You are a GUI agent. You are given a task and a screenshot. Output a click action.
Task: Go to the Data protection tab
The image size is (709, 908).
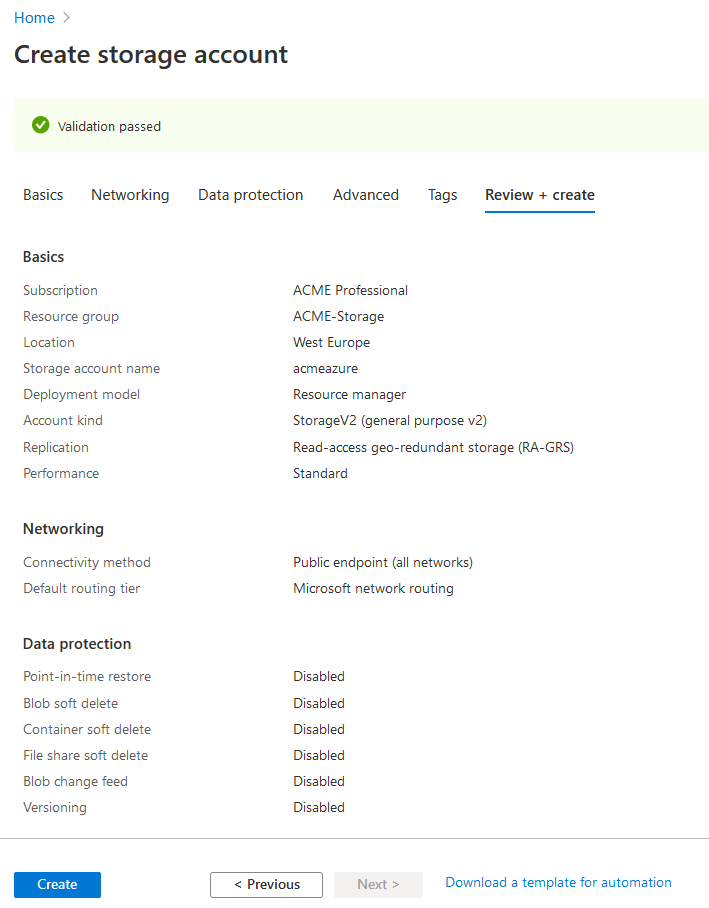coord(250,195)
